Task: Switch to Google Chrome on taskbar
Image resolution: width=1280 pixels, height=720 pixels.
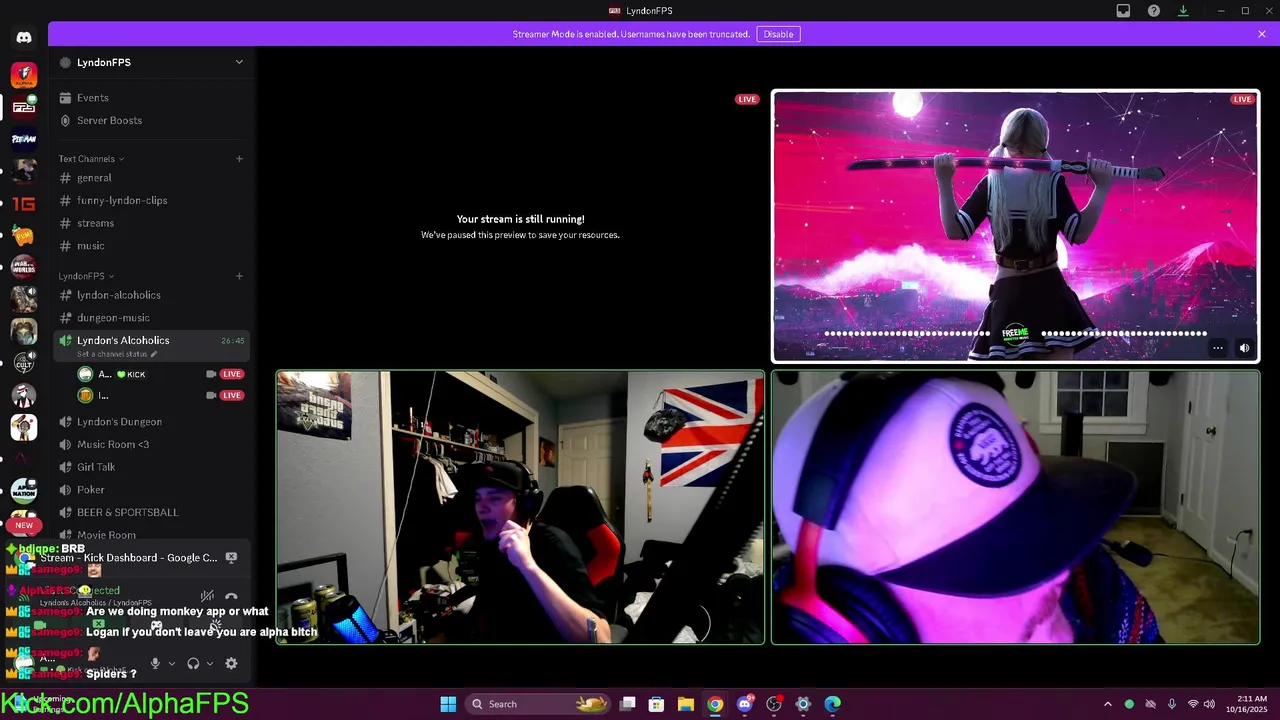Action: tap(715, 704)
